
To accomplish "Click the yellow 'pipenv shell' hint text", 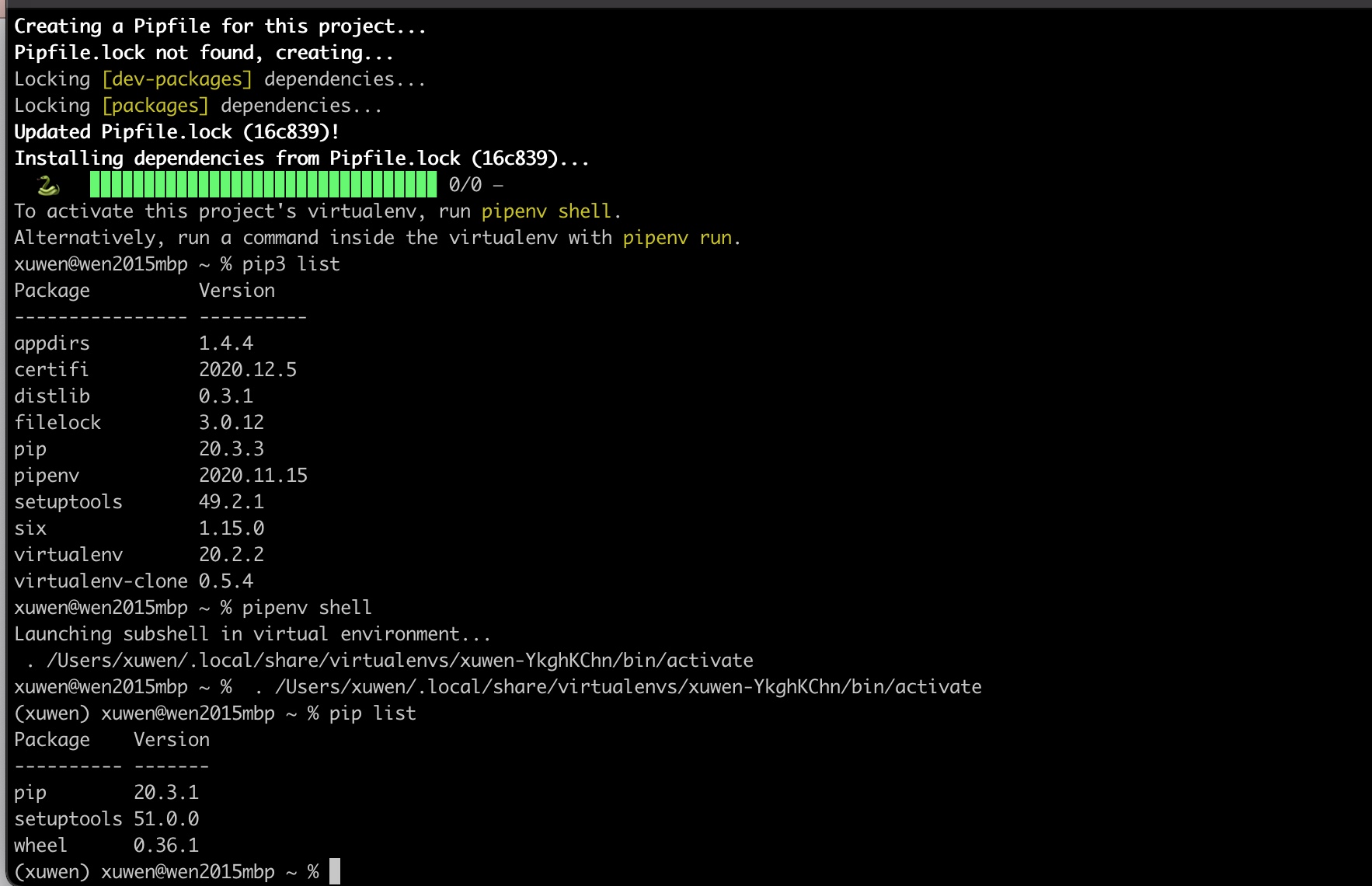I will click(546, 211).
